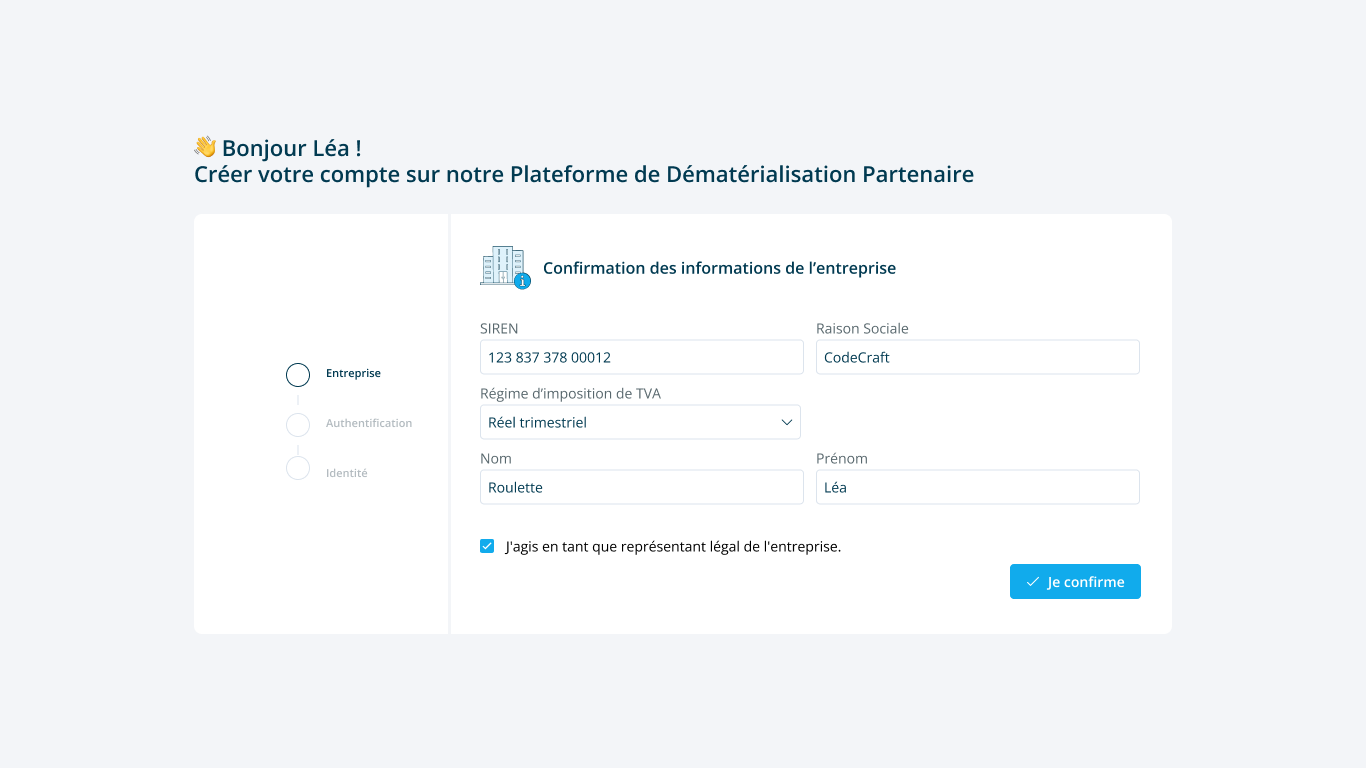The image size is (1366, 768).
Task: Click the "J'agis en tant que représentant légal" label
Action: point(673,547)
